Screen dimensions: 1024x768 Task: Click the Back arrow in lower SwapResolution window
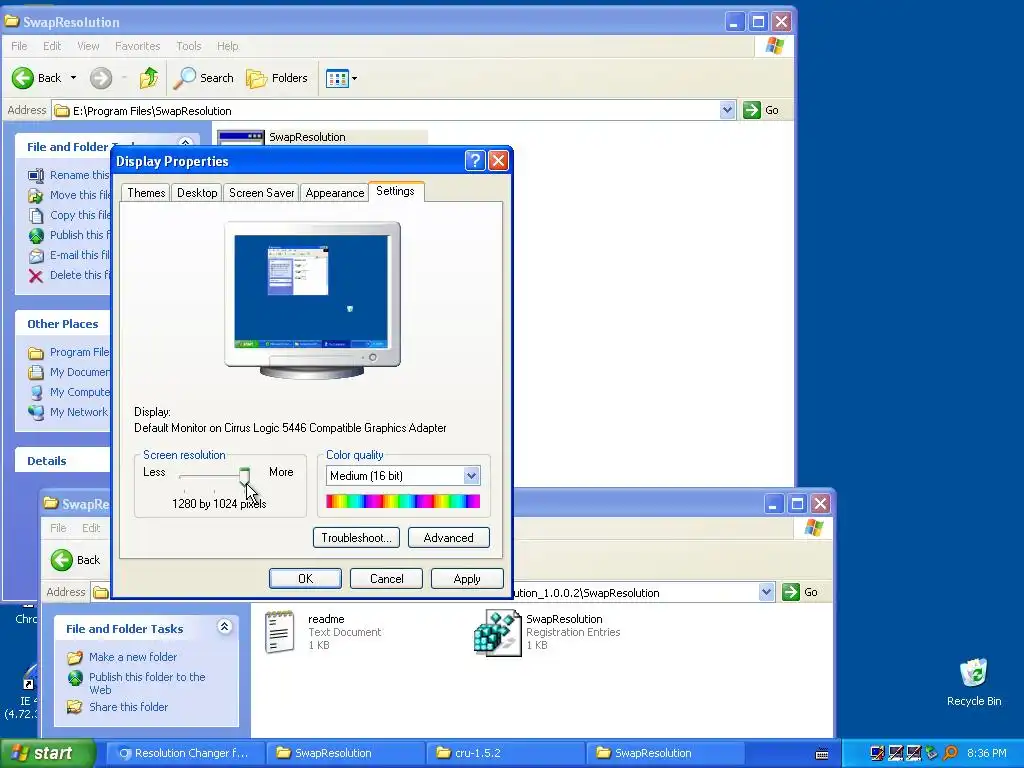pos(62,560)
